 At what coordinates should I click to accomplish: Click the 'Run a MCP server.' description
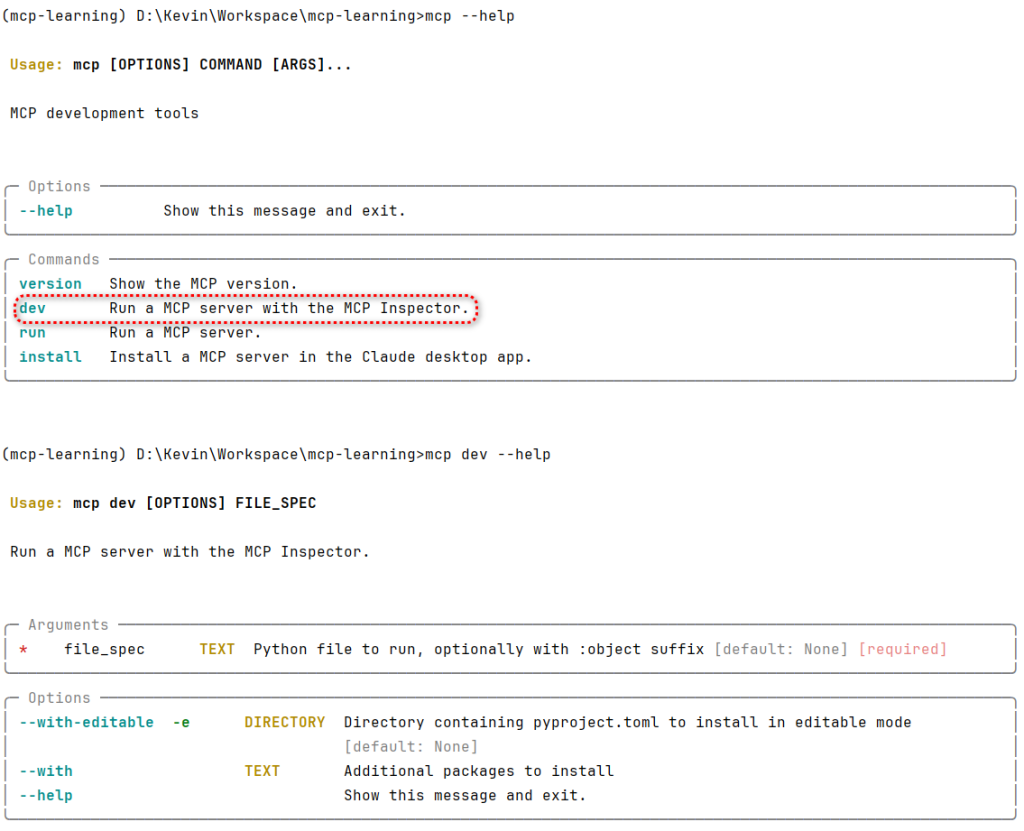[x=185, y=333]
